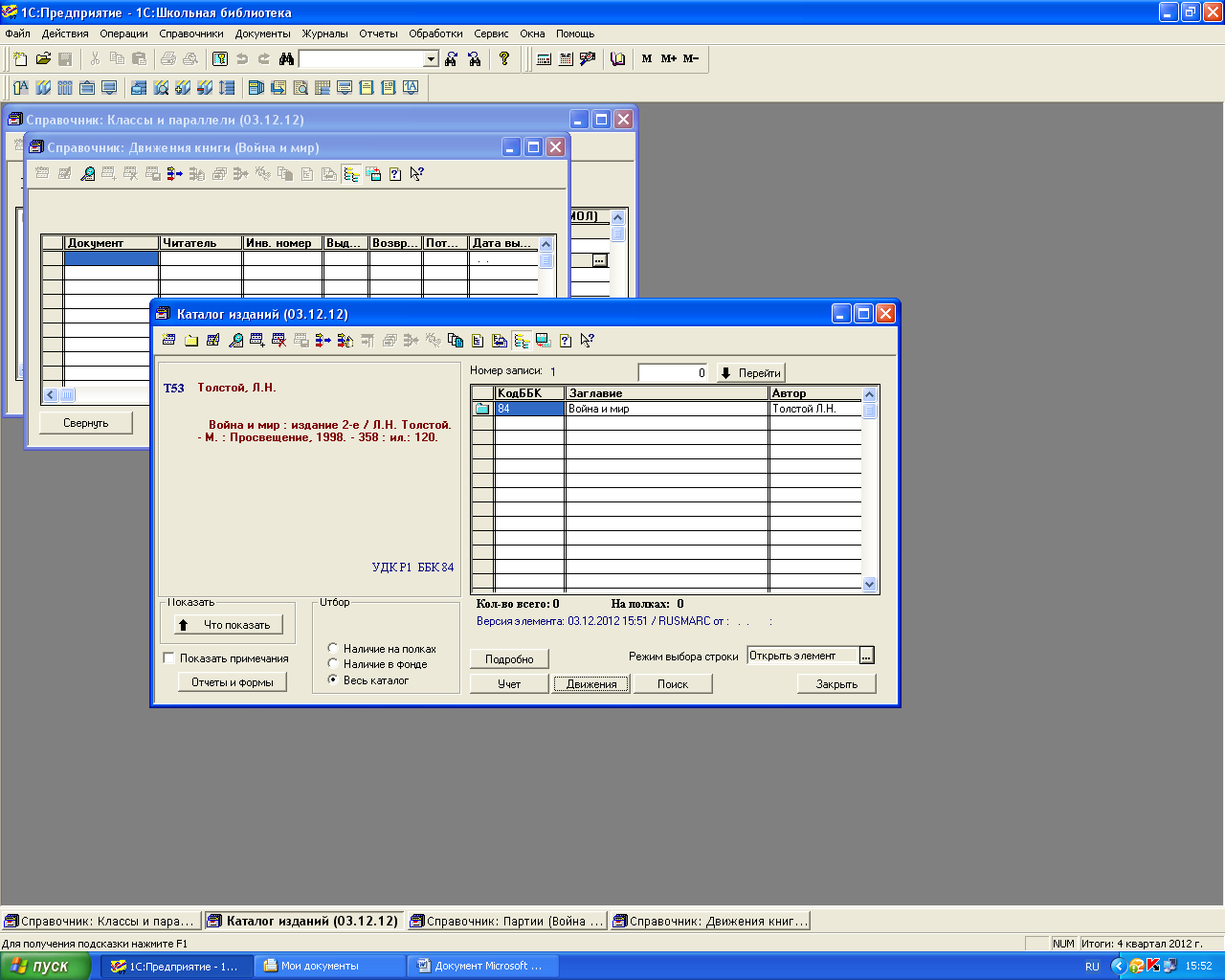The height and width of the screenshot is (980, 1225).
Task: Click the Отчеты и формы button
Action: [233, 682]
